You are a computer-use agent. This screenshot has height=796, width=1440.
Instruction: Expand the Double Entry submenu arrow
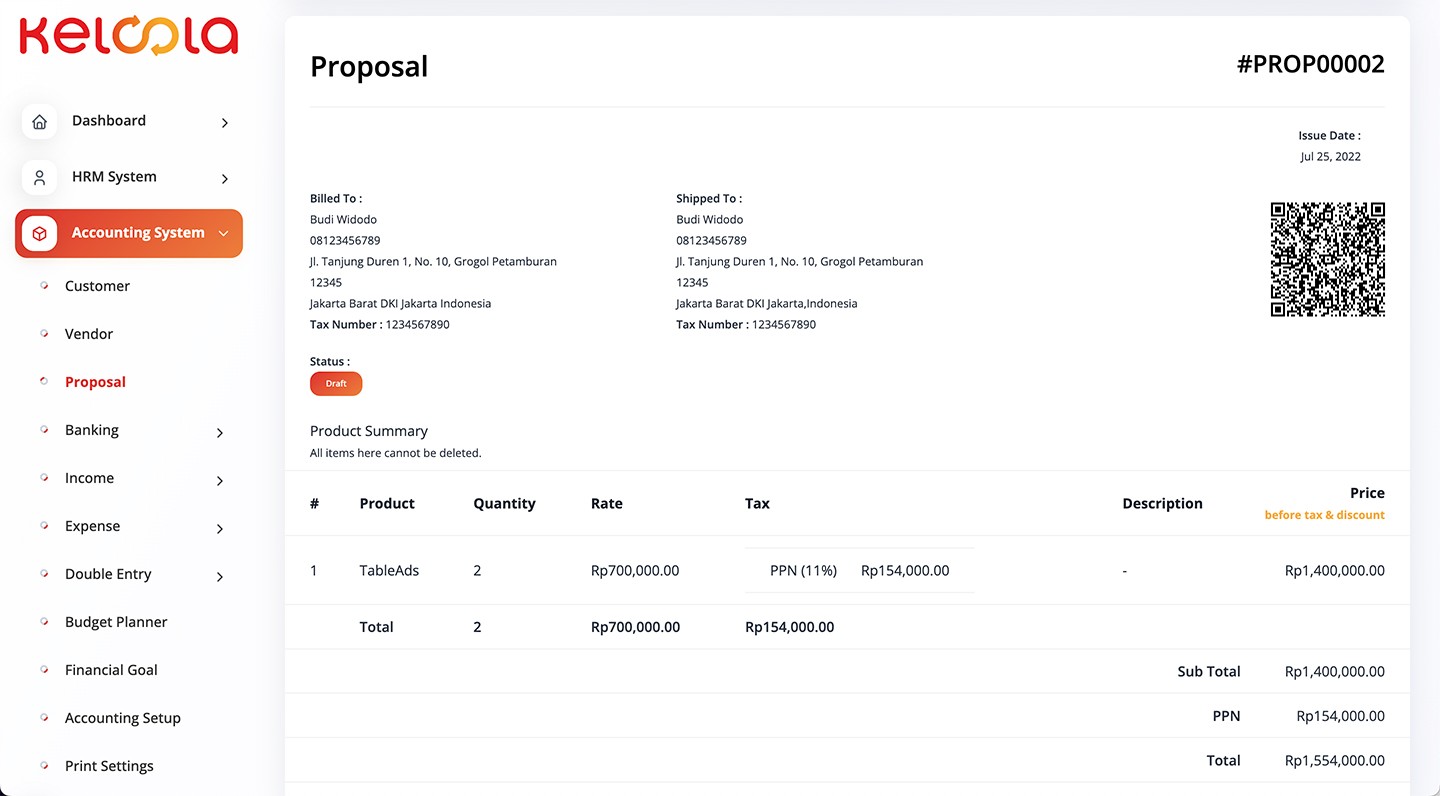tap(220, 577)
